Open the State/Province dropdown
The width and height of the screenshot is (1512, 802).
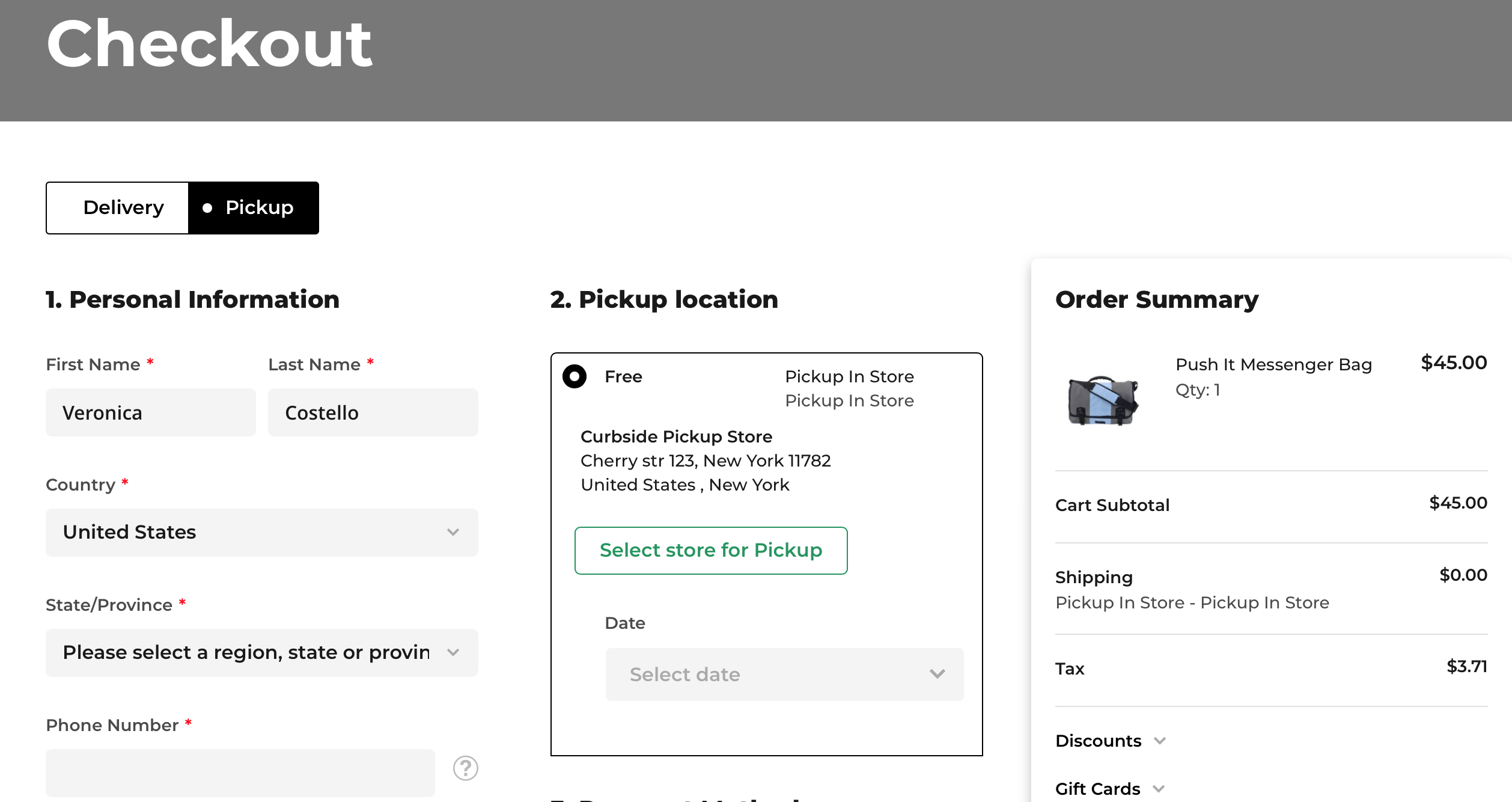[x=262, y=653]
